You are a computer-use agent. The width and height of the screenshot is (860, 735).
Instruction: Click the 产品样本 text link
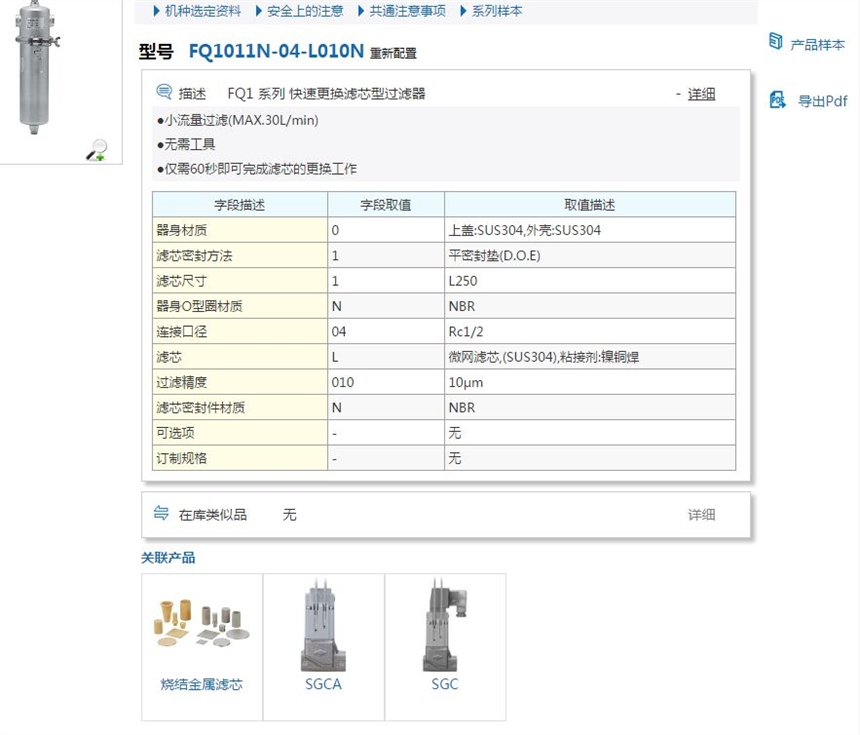click(x=817, y=45)
